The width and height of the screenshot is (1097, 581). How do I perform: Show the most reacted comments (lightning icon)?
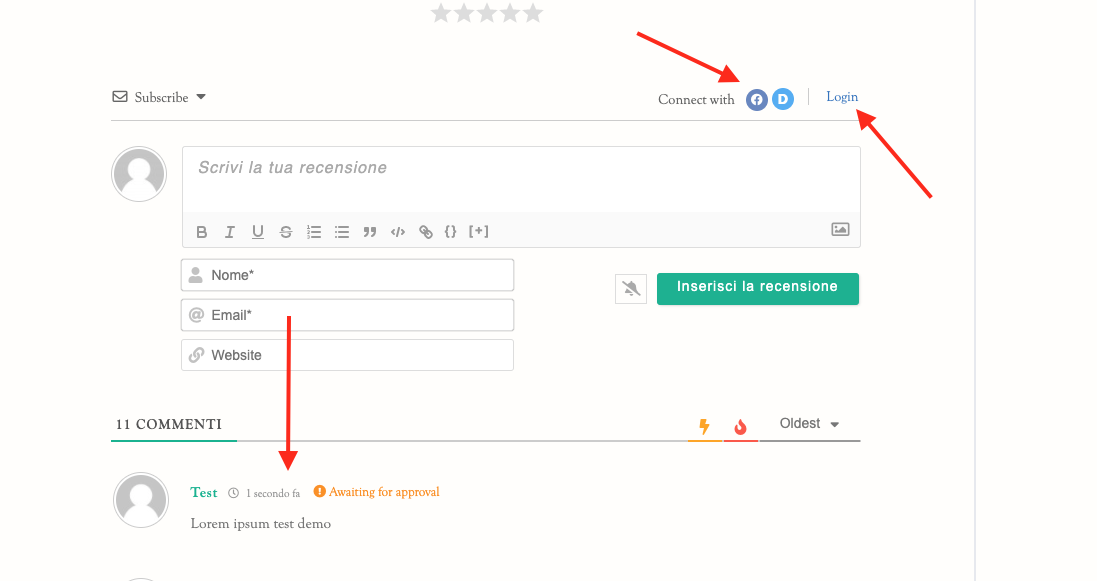pos(705,426)
